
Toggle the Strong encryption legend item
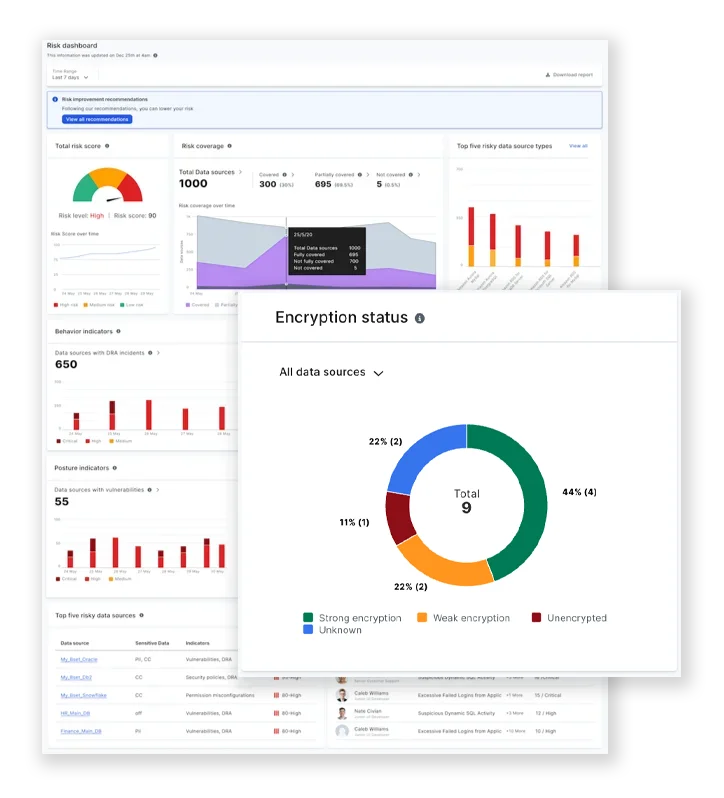351,618
